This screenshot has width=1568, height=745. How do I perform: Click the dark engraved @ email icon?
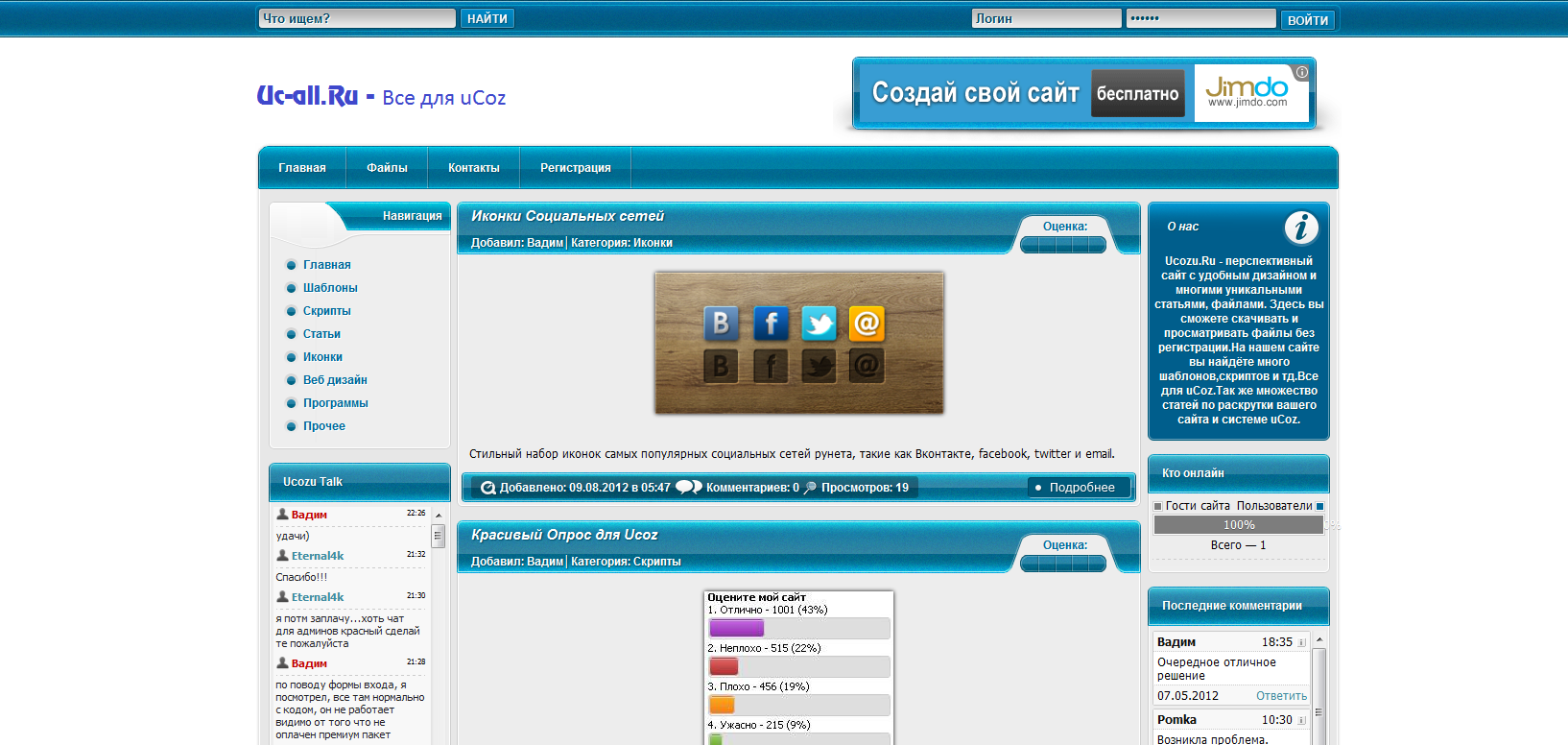(867, 366)
